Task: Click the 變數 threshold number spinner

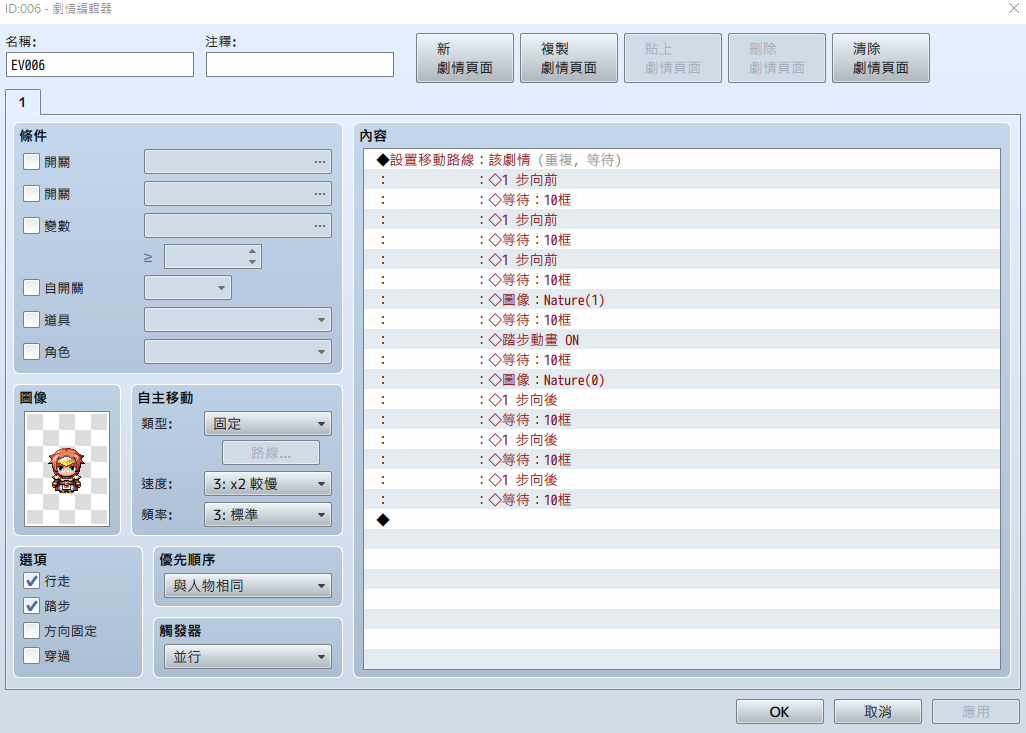Action: (x=213, y=257)
